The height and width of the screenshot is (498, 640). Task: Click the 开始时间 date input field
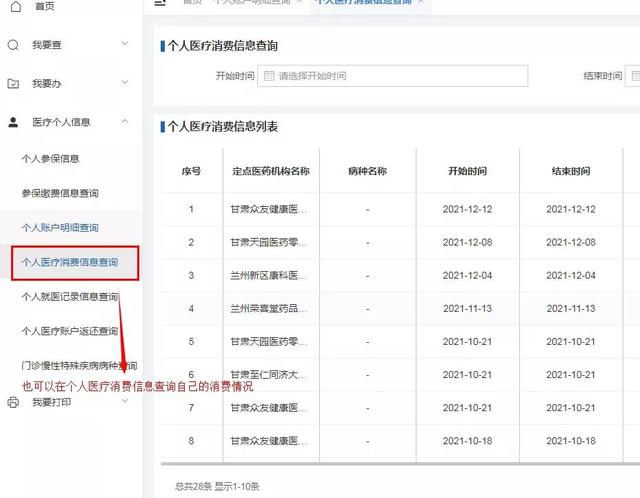point(392,76)
